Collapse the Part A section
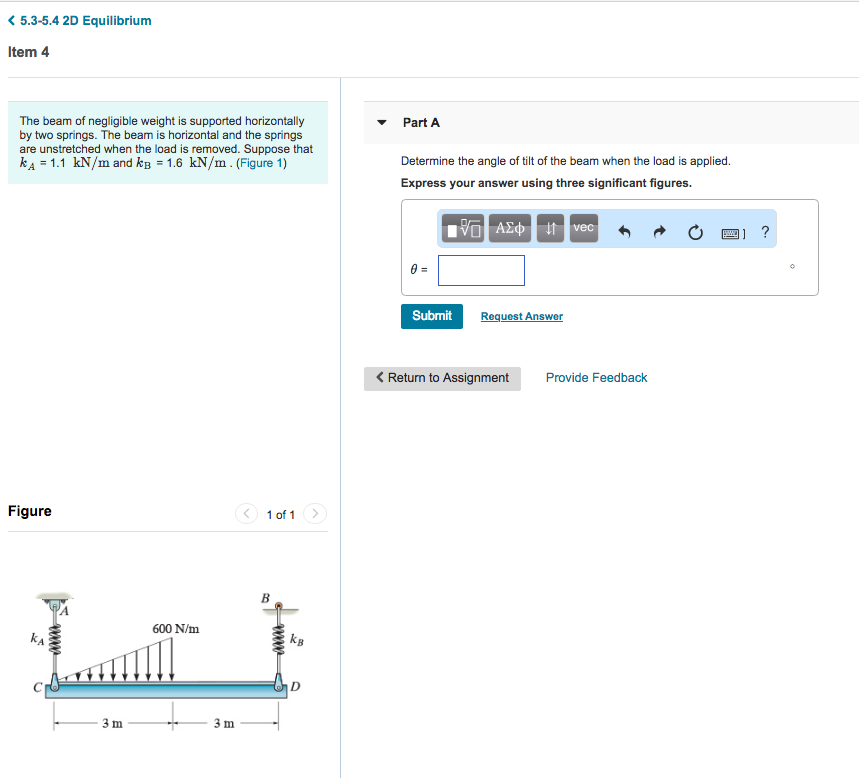 click(x=381, y=122)
